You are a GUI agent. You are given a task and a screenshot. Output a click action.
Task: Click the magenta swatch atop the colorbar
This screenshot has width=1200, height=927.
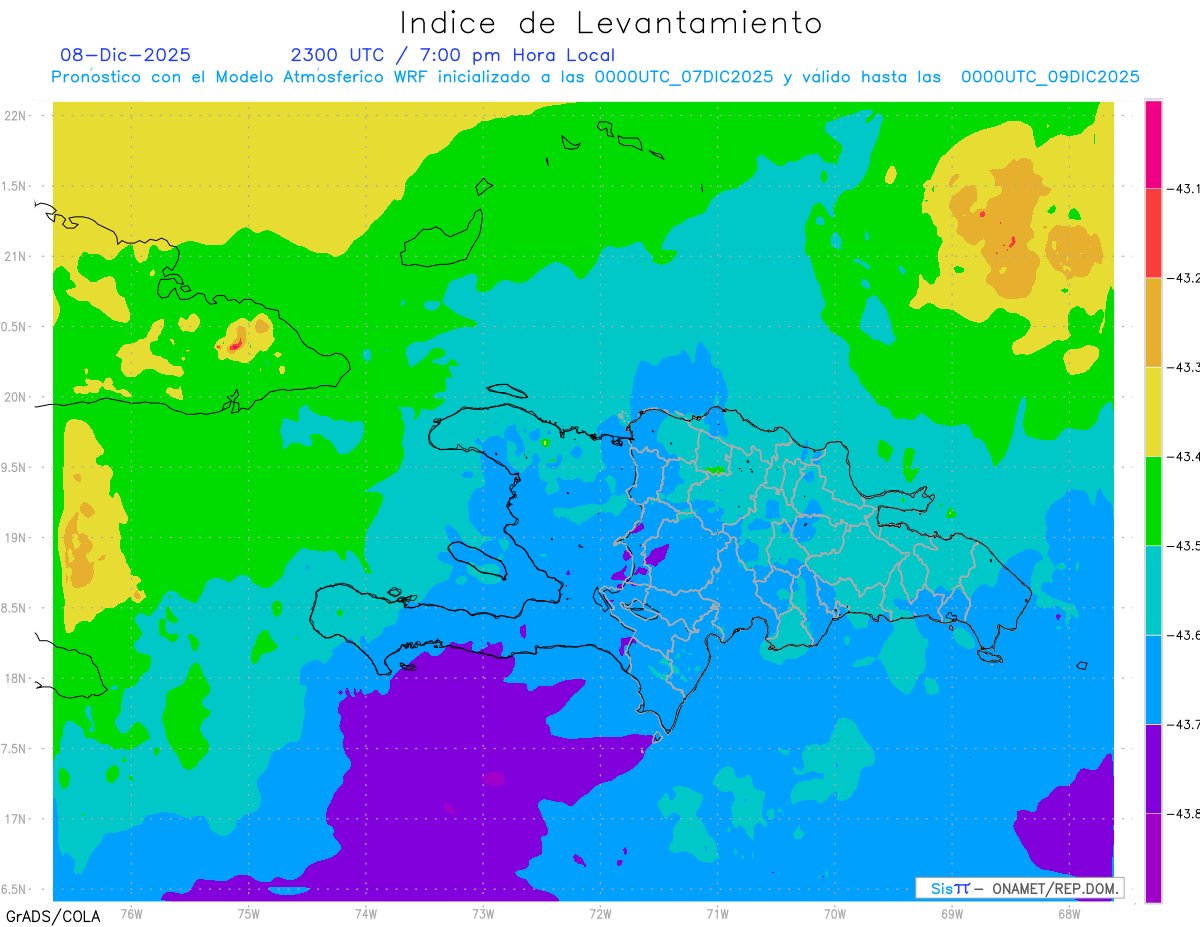click(x=1153, y=144)
